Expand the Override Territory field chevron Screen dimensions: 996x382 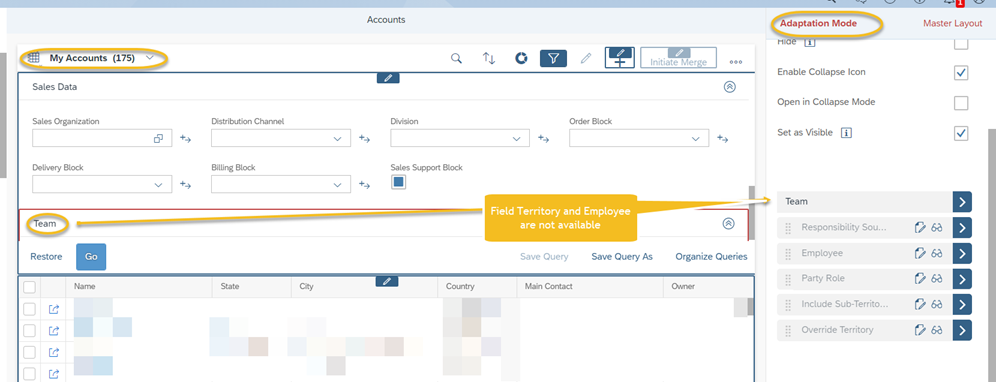pos(962,331)
